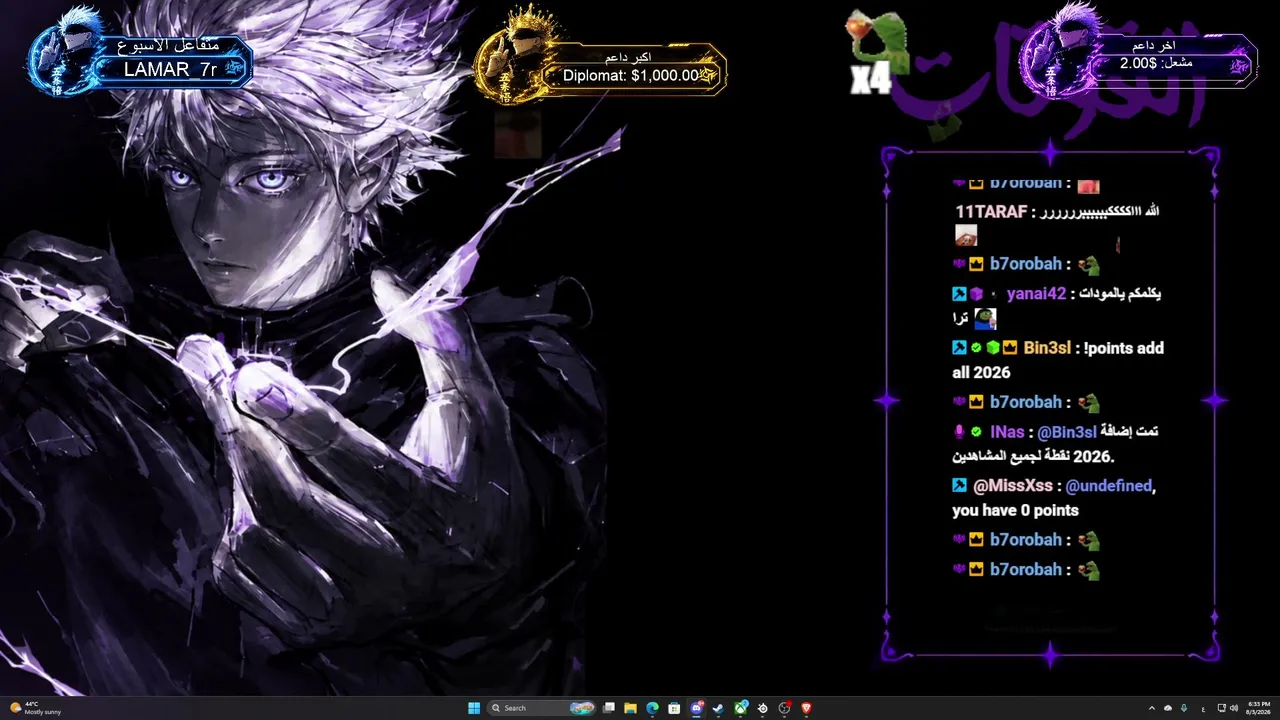Open the weather widget showing Mostly sunny

pos(36,708)
